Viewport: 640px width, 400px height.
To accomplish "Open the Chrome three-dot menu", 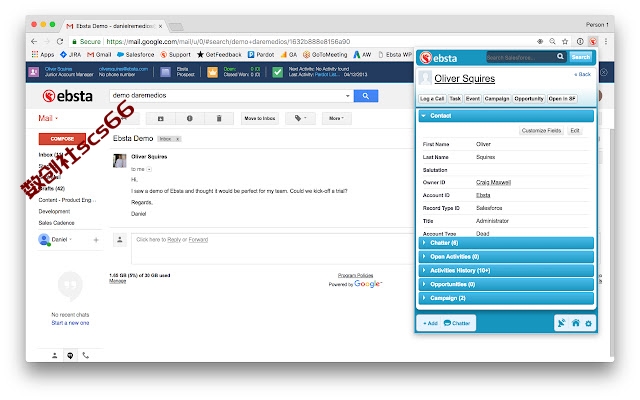I will coord(606,42).
